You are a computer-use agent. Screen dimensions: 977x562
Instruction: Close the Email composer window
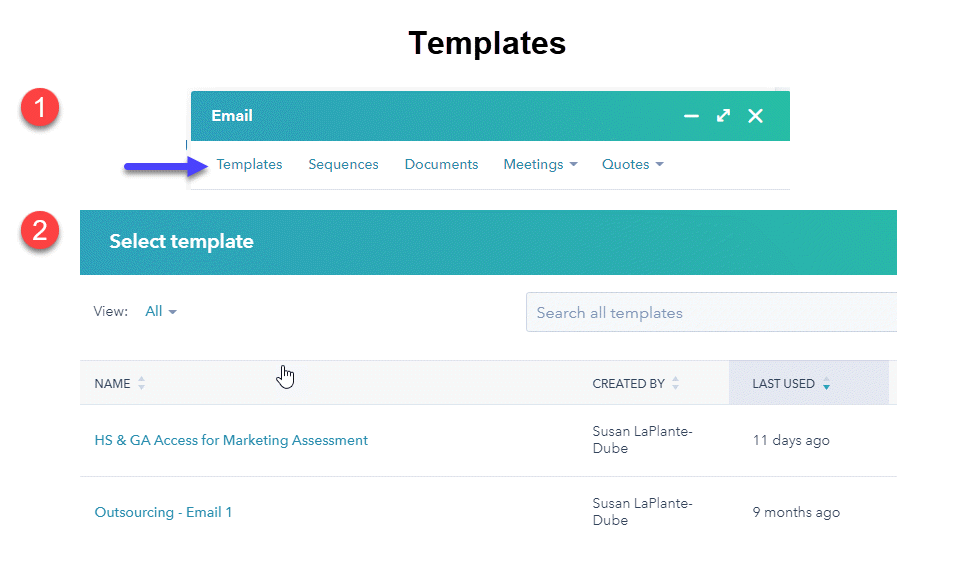(755, 116)
